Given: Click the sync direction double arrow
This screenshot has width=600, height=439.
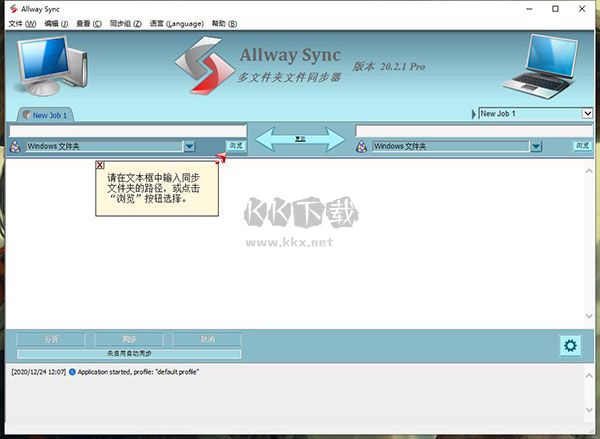Looking at the screenshot, I should click(x=300, y=139).
